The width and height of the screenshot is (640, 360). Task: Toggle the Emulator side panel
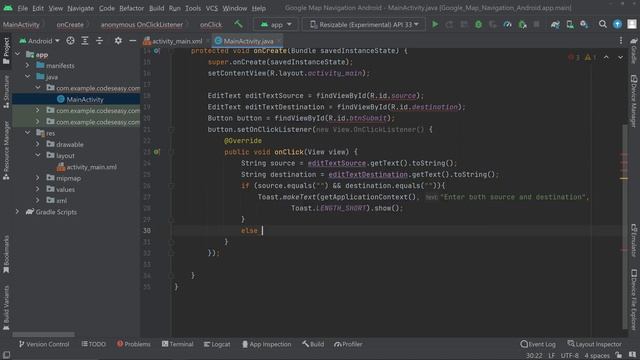coord(634,240)
